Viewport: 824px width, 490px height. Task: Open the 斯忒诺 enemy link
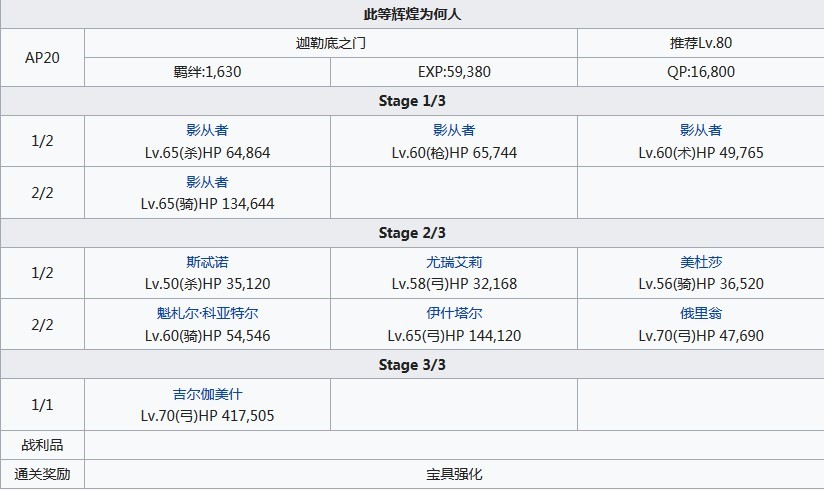tap(207, 262)
